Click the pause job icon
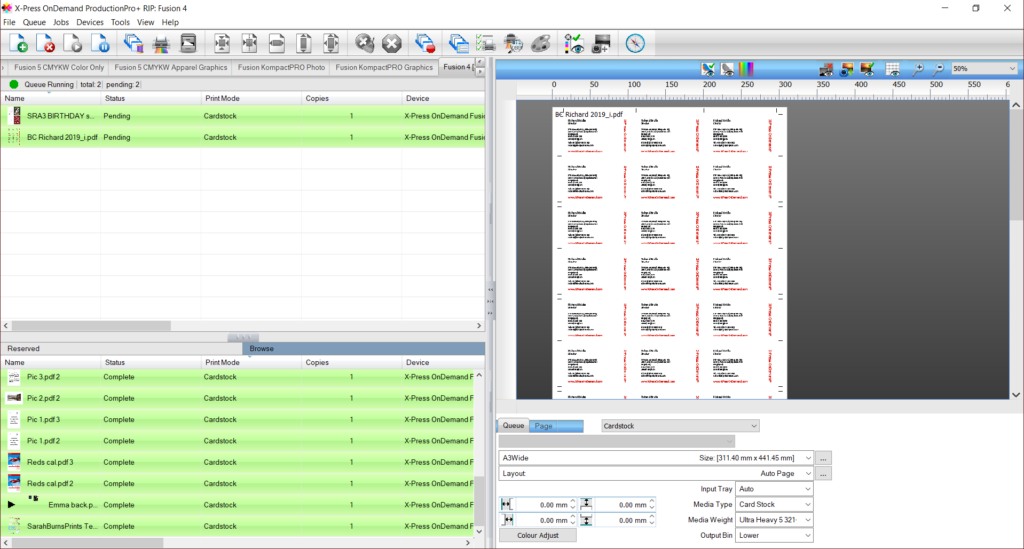 pyautogui.click(x=100, y=44)
